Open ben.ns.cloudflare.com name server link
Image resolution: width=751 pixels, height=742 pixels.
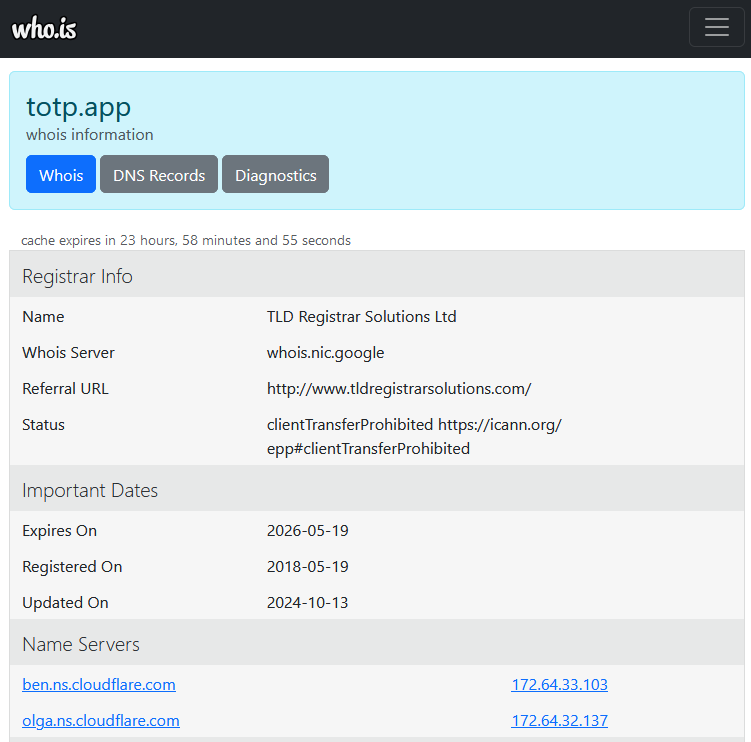coord(99,685)
